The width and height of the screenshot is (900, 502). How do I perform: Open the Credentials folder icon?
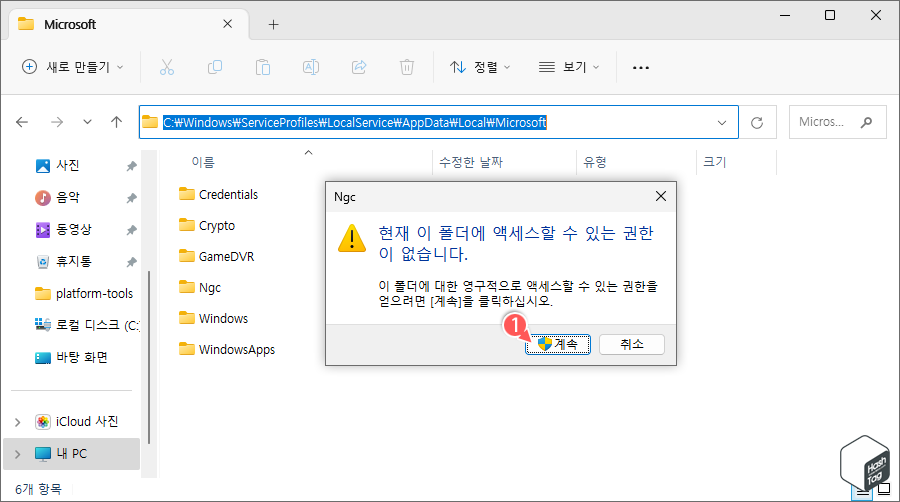[187, 194]
